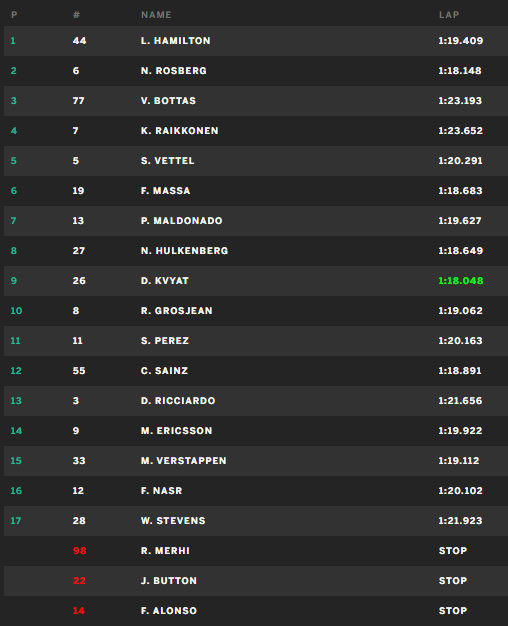Open V. BOTTAS driver entry
This screenshot has height=626, width=508.
168,101
